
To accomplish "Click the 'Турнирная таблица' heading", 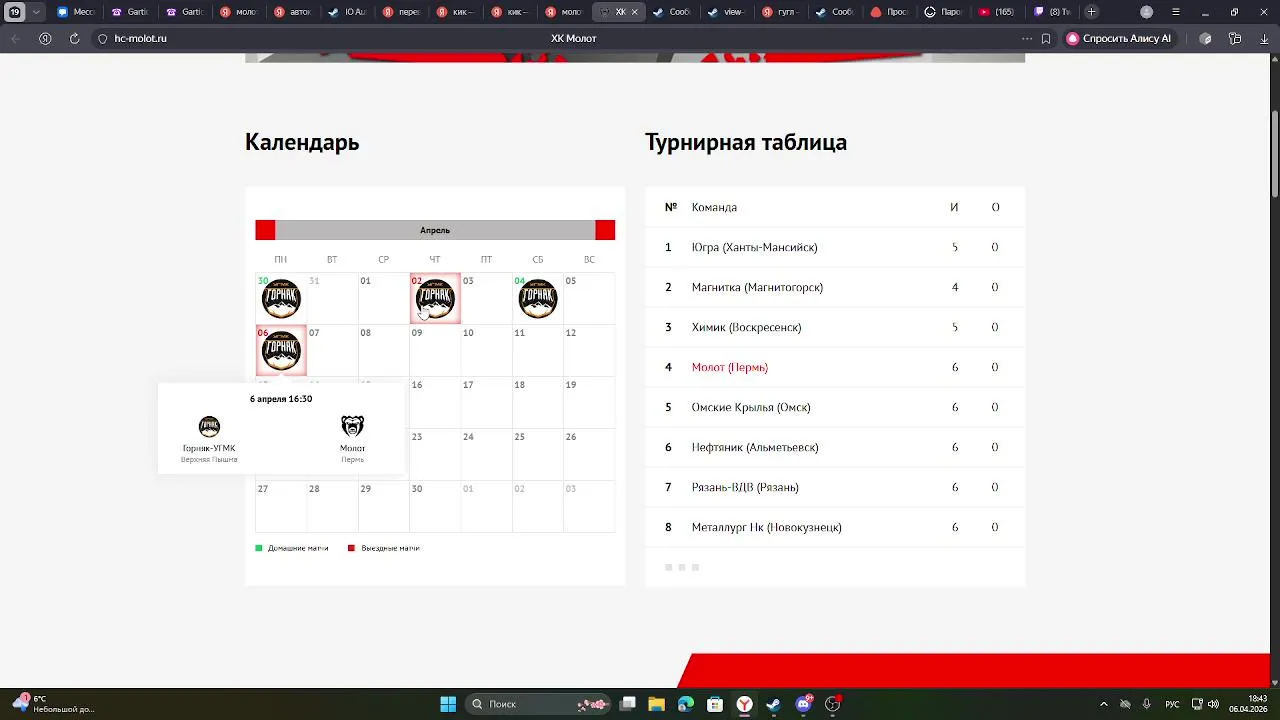I will coord(746,142).
